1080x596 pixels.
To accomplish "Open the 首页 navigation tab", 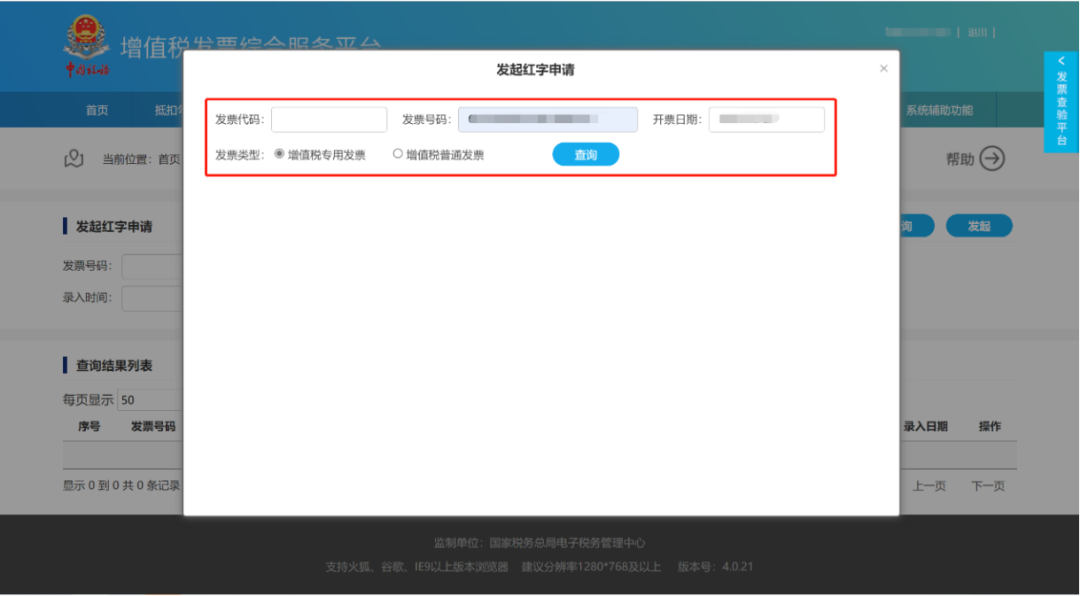I will click(x=97, y=110).
